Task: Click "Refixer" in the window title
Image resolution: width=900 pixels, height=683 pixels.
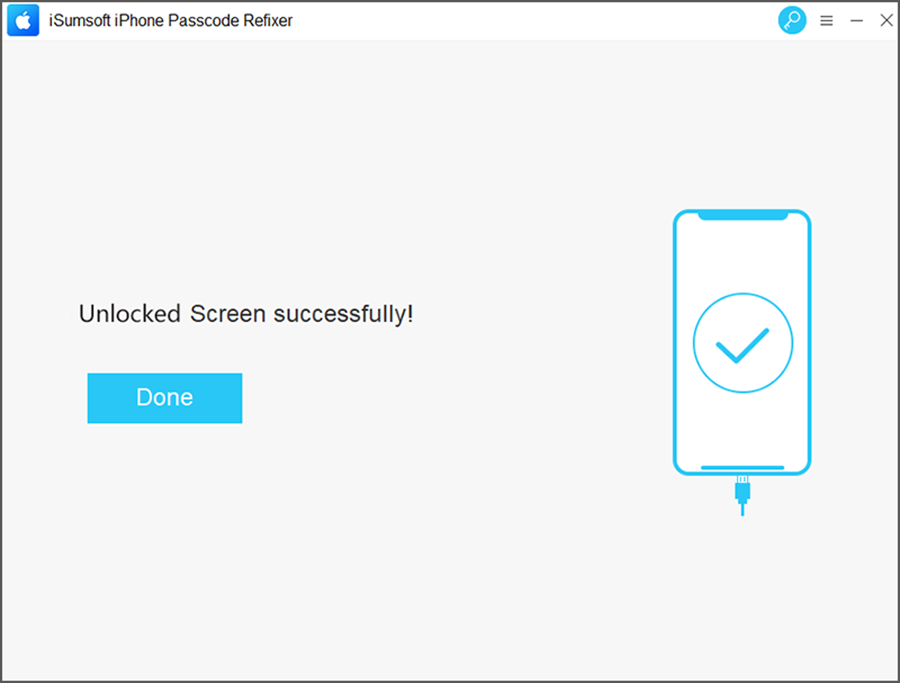Action: (x=268, y=20)
